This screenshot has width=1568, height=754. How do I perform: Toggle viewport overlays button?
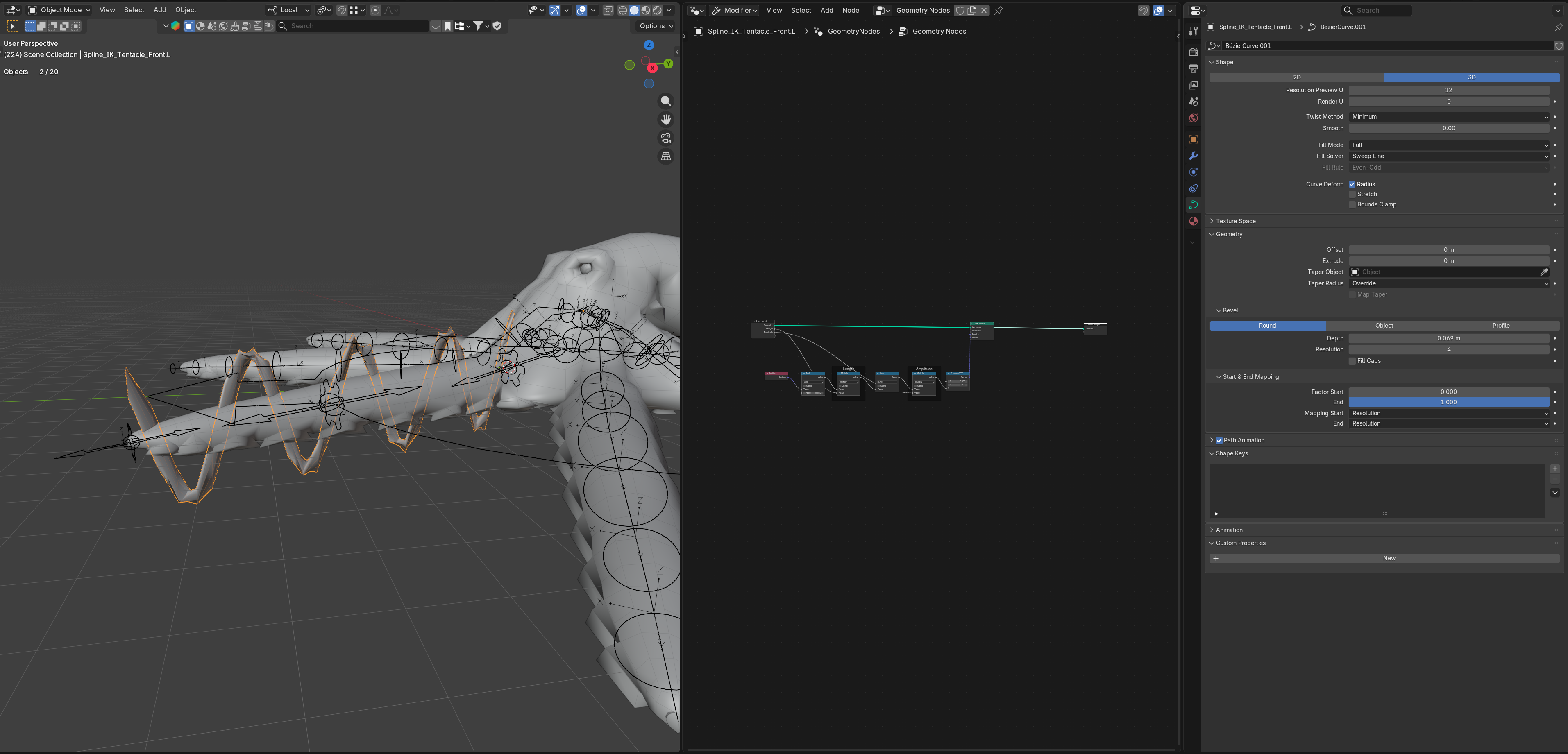[581, 10]
